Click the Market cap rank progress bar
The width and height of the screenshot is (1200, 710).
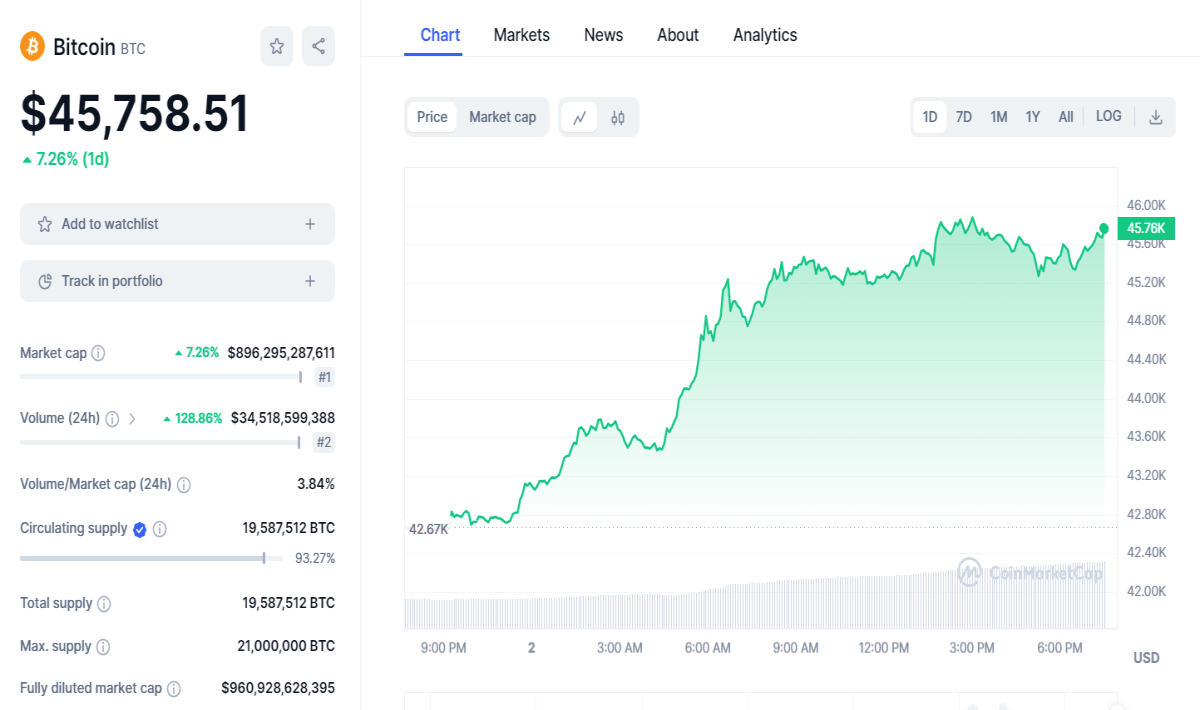[x=161, y=377]
